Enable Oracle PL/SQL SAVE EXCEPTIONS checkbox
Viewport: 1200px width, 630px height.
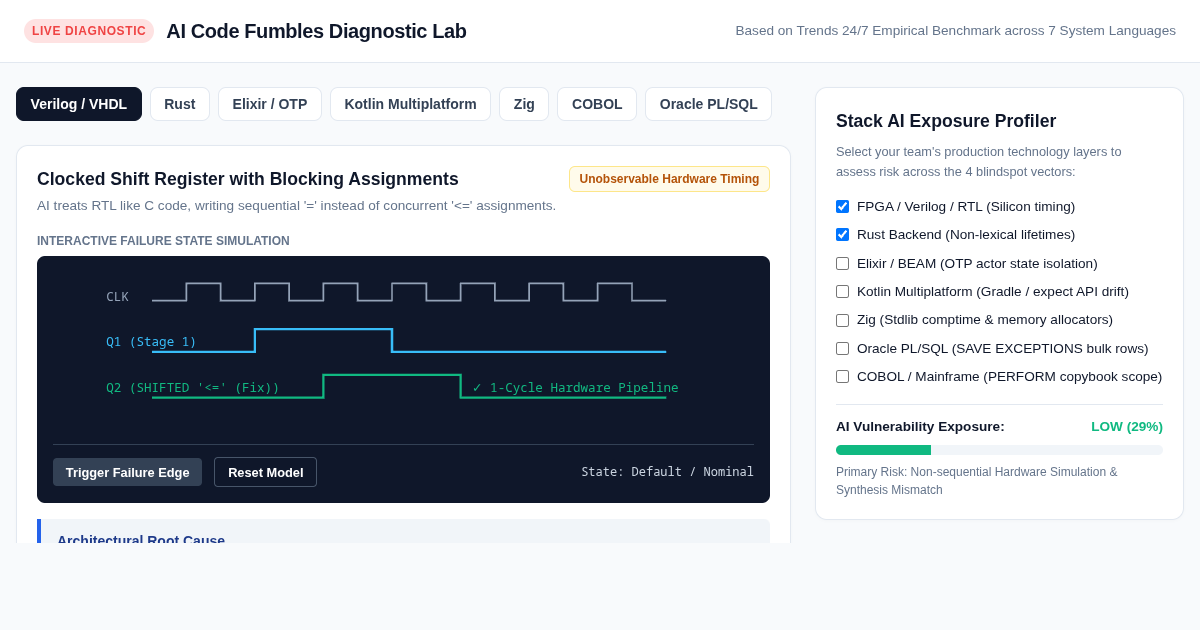[842, 349]
